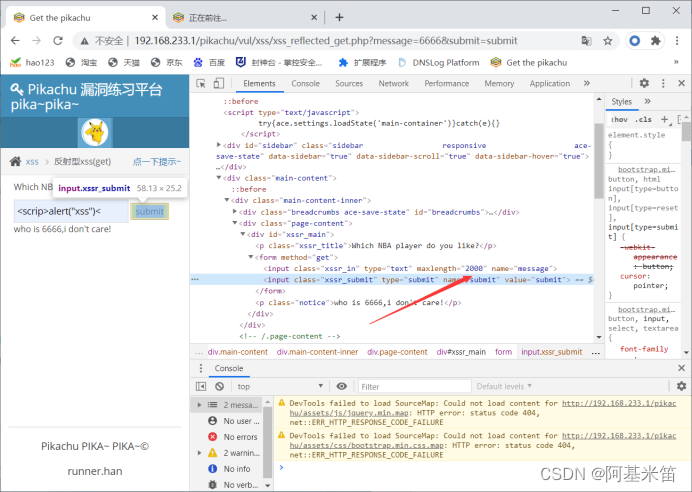Screen dimensions: 692x492
Task: Open a new browser tab
Action: 339,17
